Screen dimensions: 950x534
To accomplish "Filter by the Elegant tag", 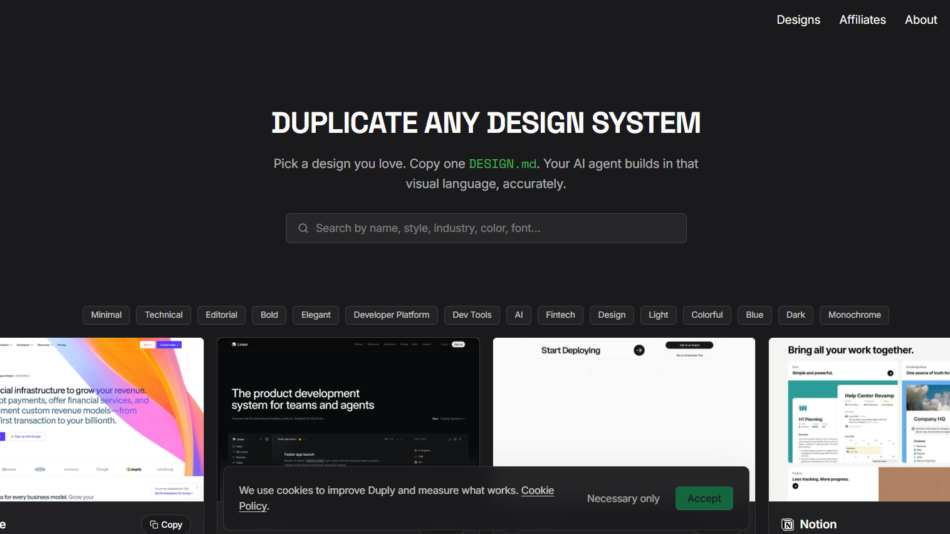I will [316, 315].
